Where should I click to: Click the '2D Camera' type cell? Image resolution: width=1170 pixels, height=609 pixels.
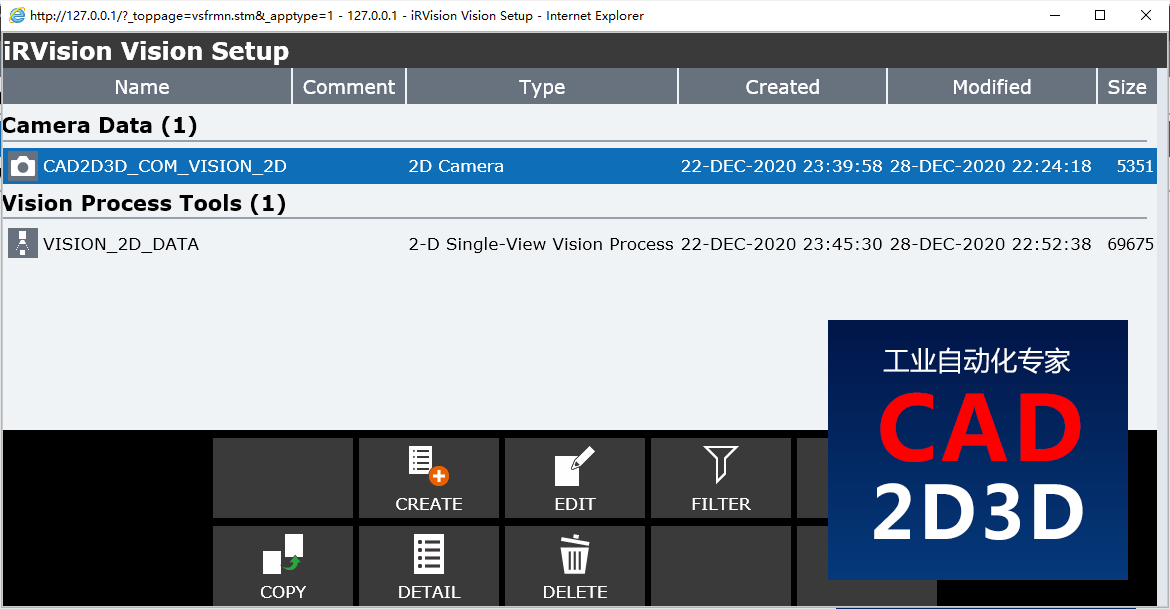[456, 166]
